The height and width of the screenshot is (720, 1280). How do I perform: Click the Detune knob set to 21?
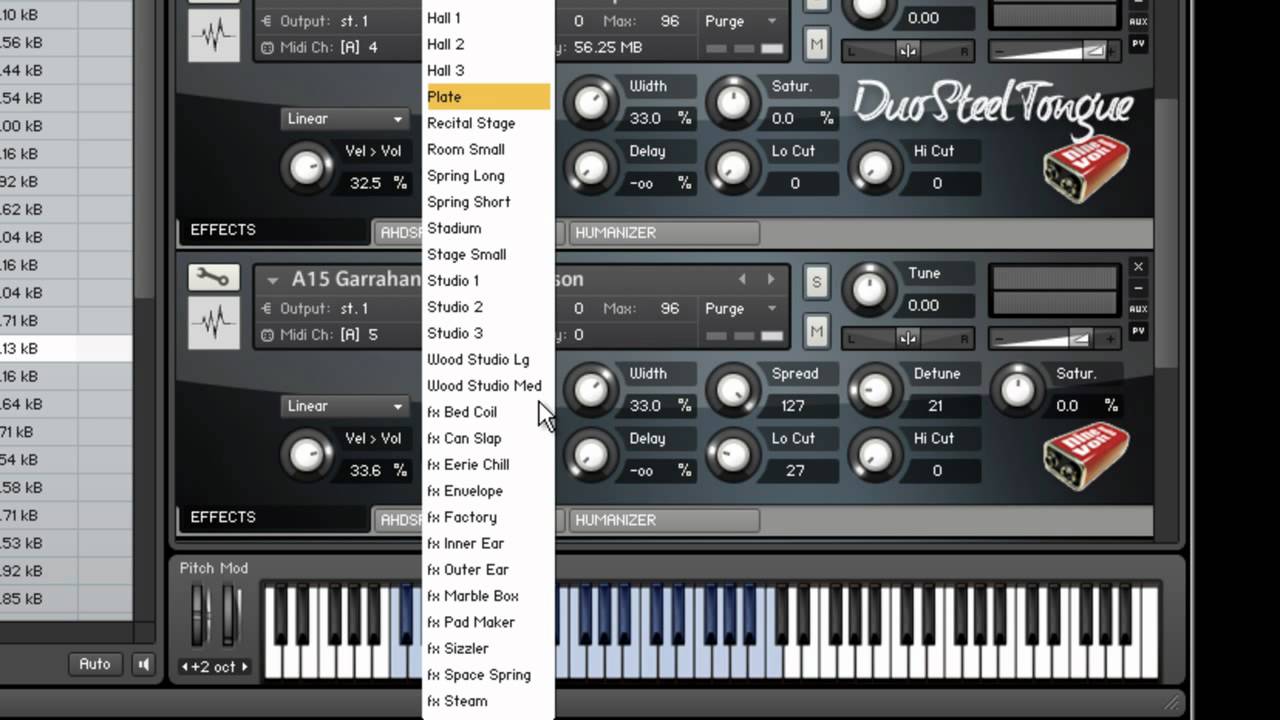tap(875, 390)
